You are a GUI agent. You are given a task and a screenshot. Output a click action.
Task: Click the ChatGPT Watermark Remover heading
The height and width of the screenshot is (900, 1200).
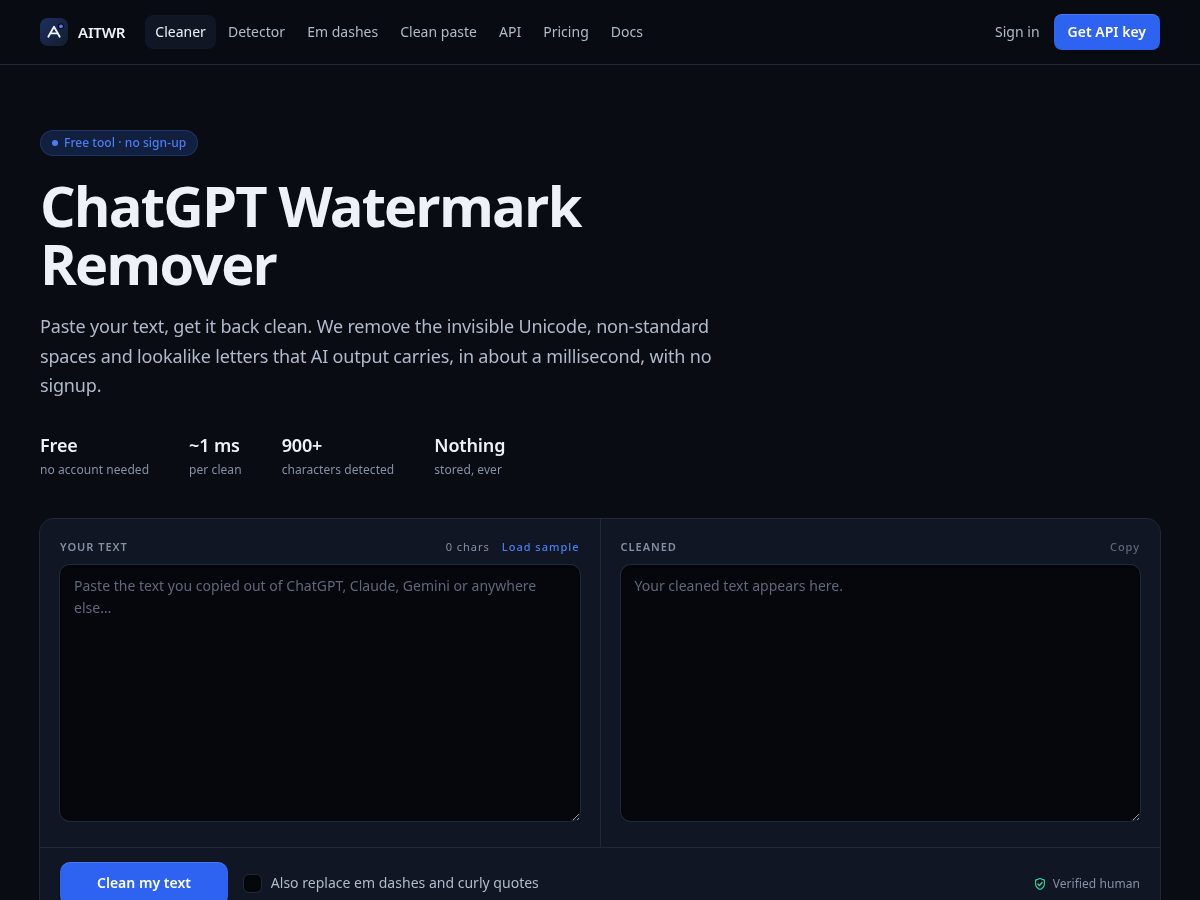coord(311,236)
